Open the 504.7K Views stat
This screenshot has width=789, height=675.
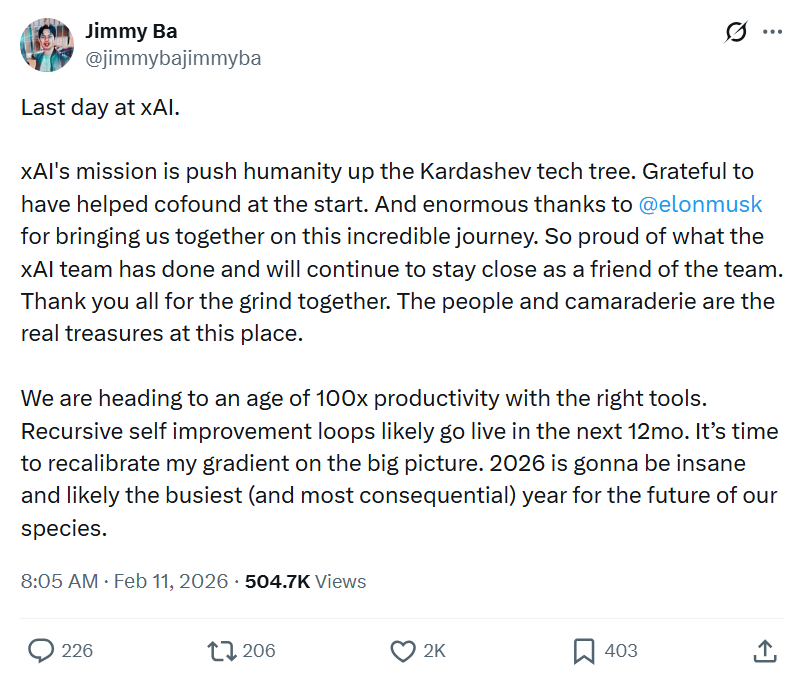304,581
